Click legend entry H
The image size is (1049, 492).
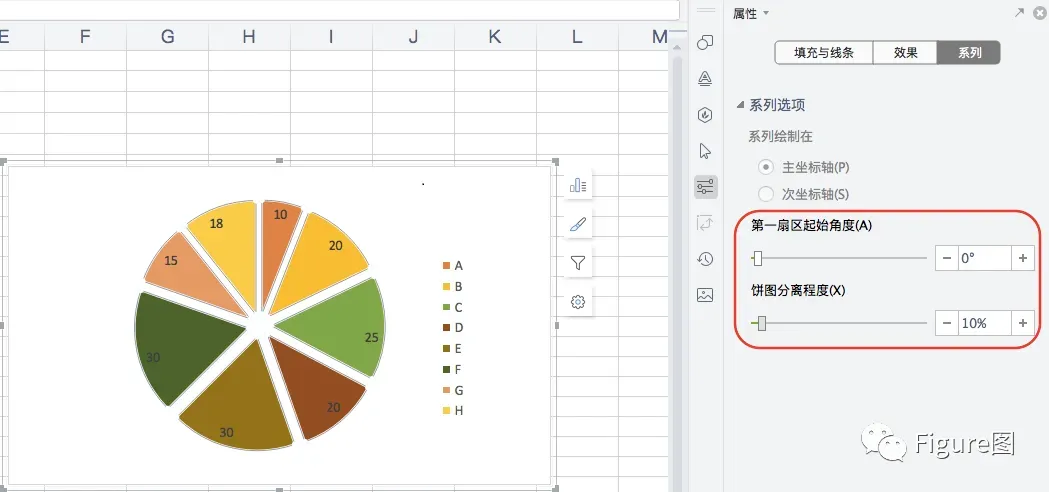click(453, 411)
